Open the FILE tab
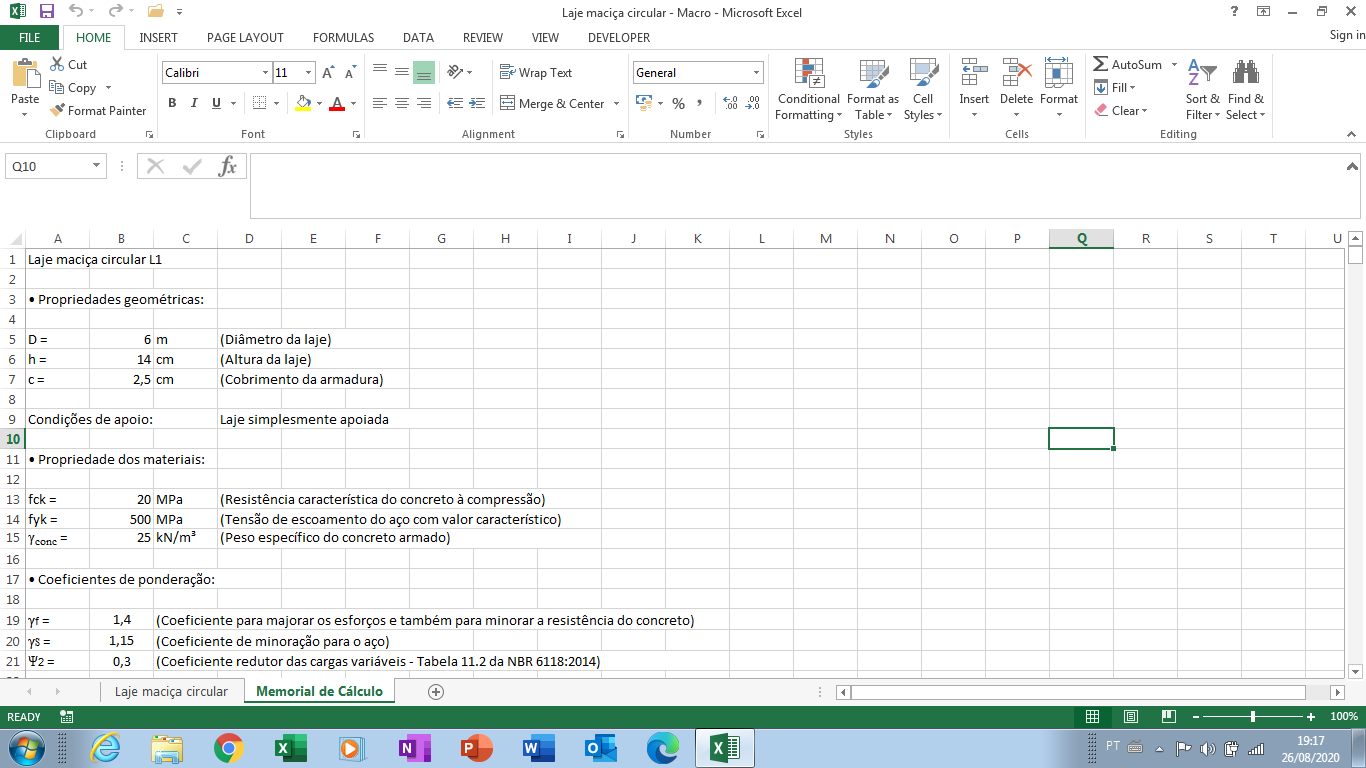 click(30, 38)
